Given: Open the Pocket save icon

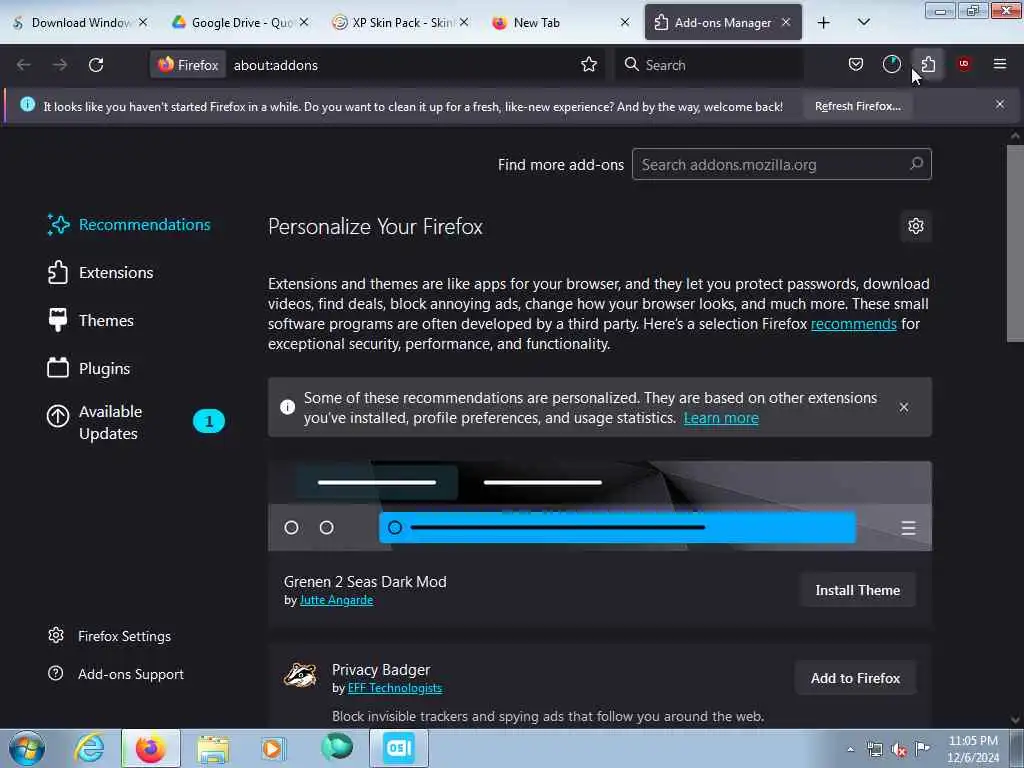Looking at the screenshot, I should [856, 64].
